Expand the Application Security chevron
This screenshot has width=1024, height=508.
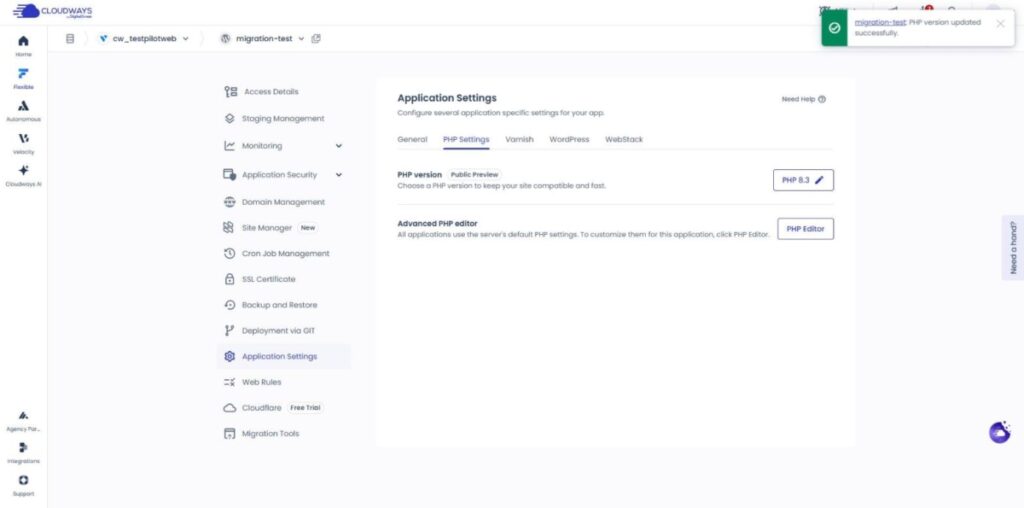click(339, 175)
